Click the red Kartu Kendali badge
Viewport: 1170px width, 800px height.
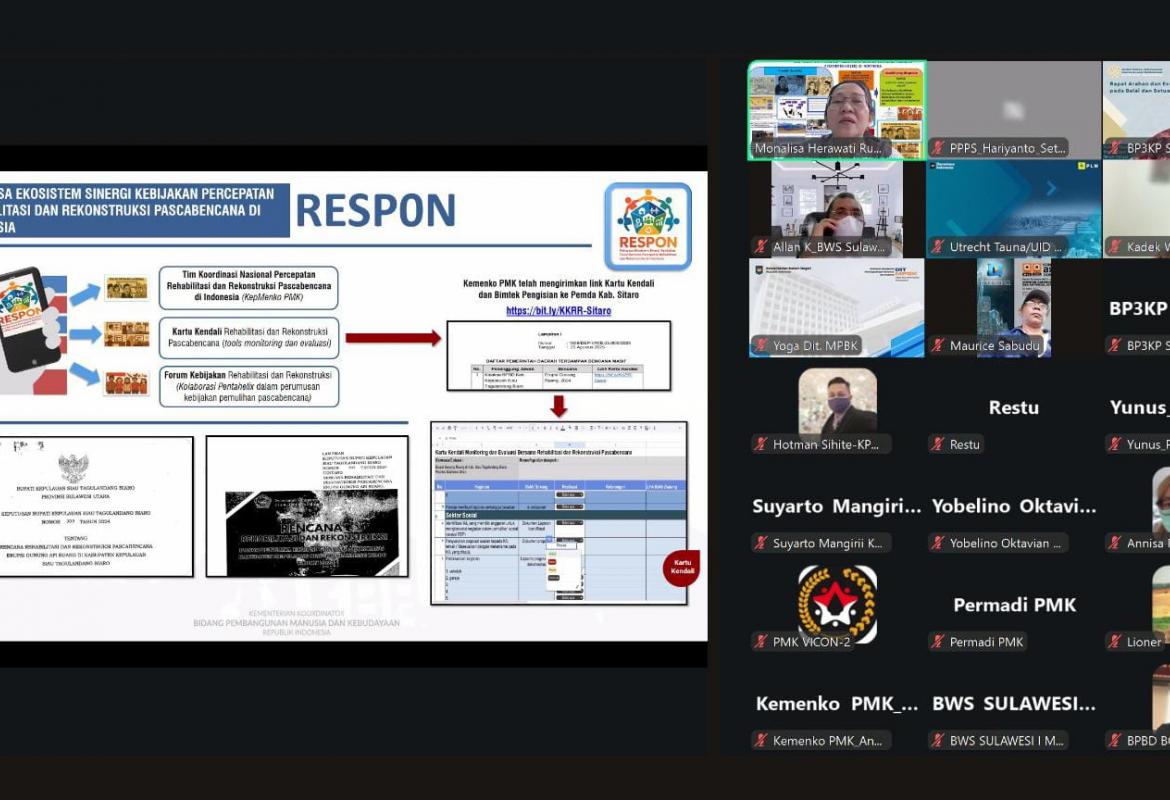pos(682,566)
